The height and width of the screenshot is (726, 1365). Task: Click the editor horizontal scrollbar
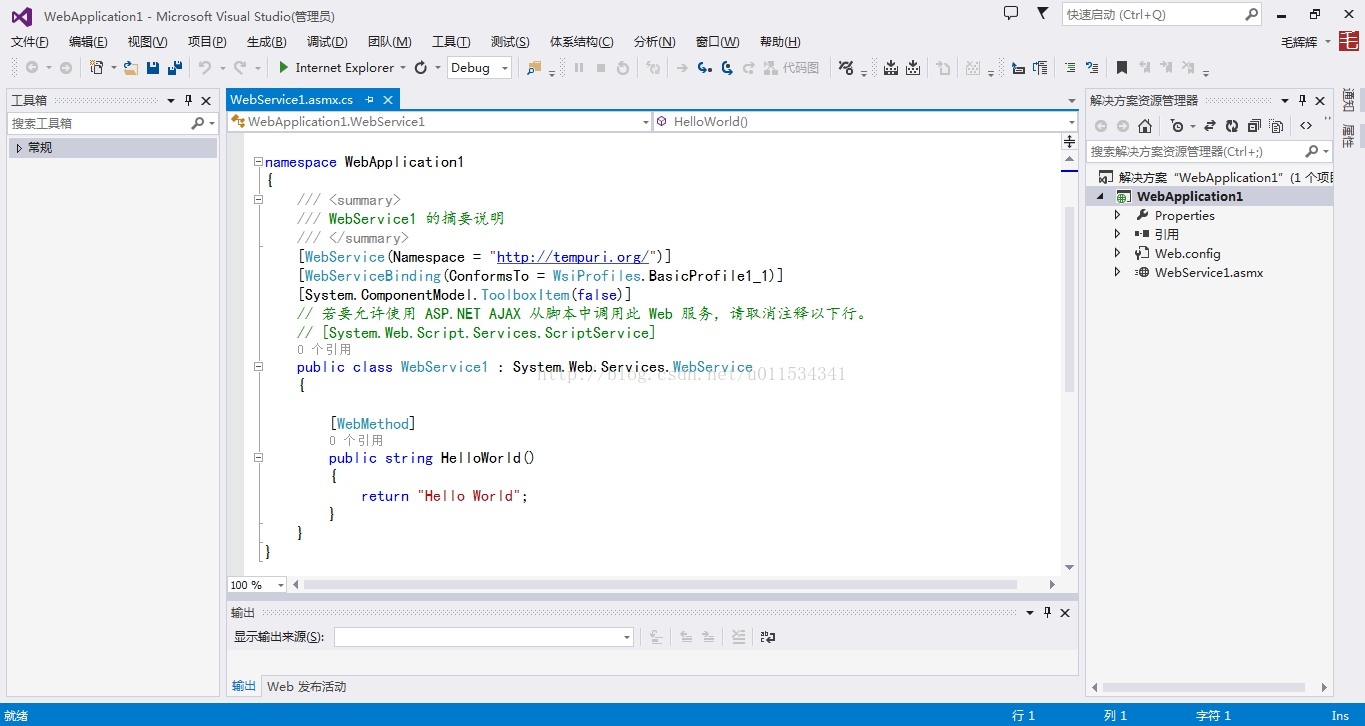660,585
